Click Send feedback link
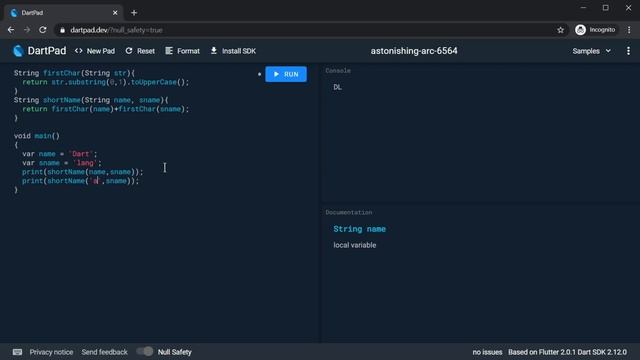 coord(104,352)
